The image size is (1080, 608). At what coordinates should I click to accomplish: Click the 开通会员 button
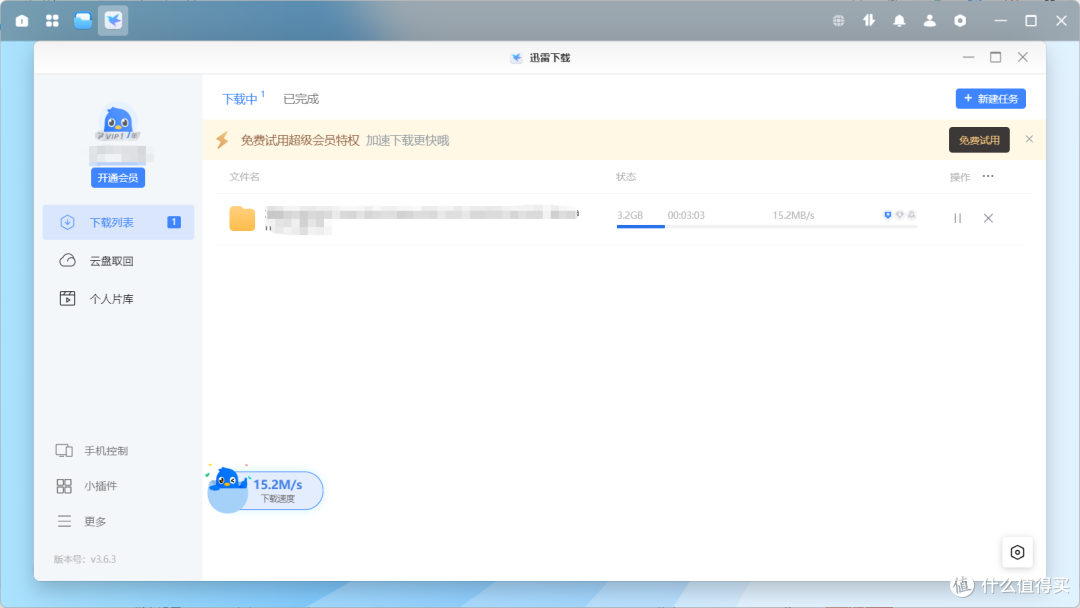[118, 178]
